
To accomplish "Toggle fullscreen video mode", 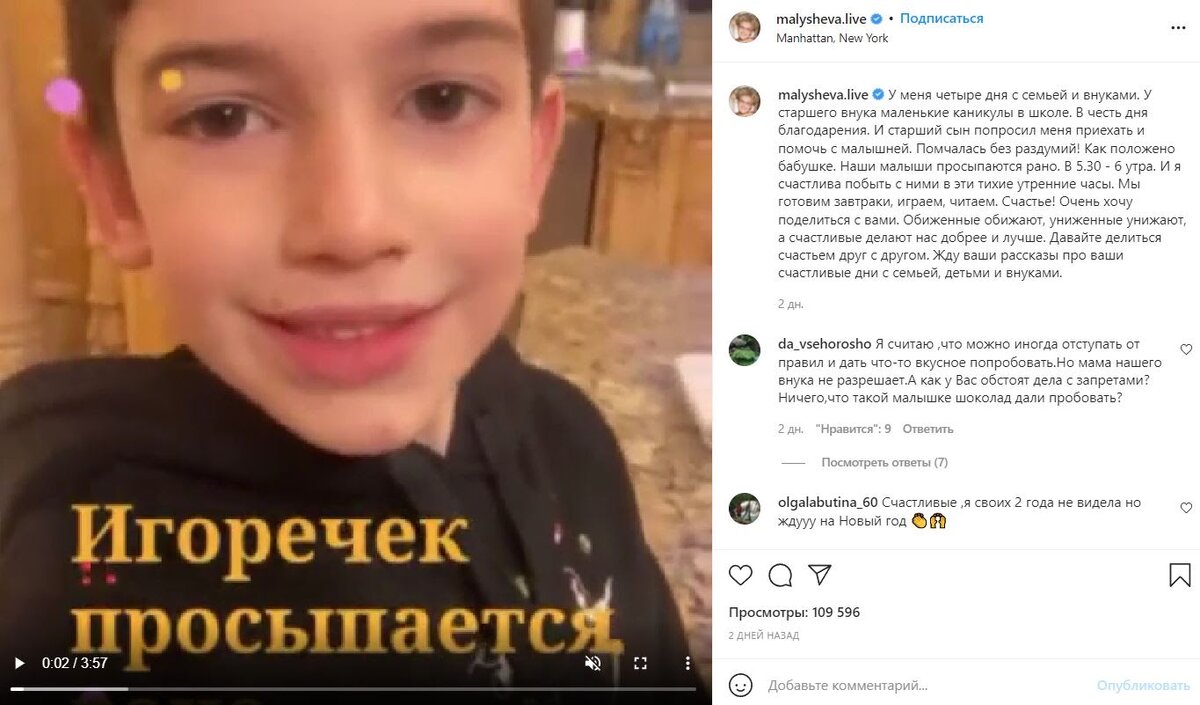I will click(x=641, y=662).
